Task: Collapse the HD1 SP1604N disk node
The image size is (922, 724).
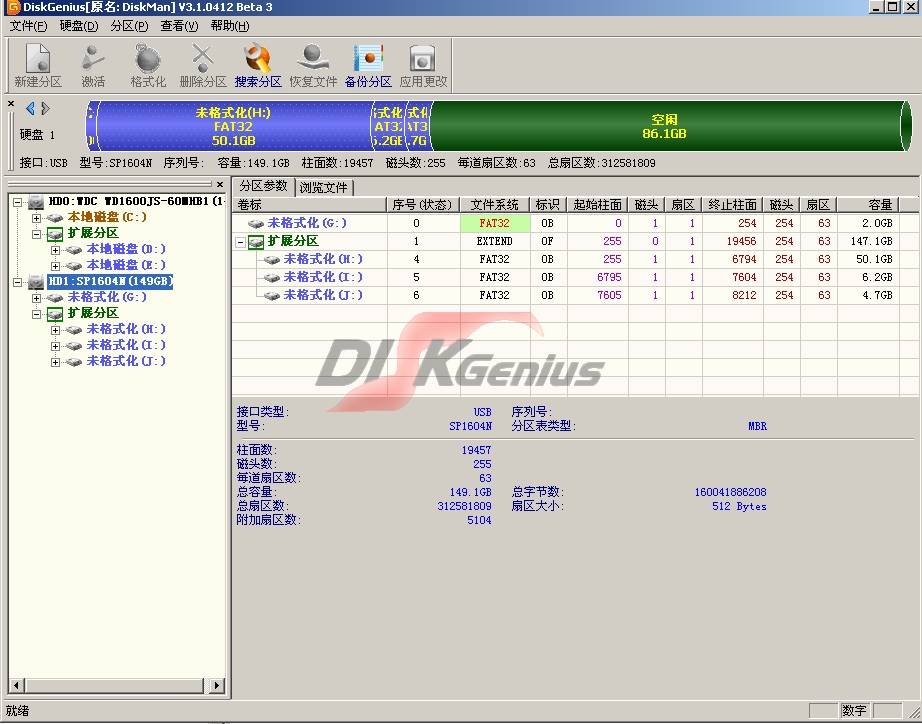Action: 18,282
